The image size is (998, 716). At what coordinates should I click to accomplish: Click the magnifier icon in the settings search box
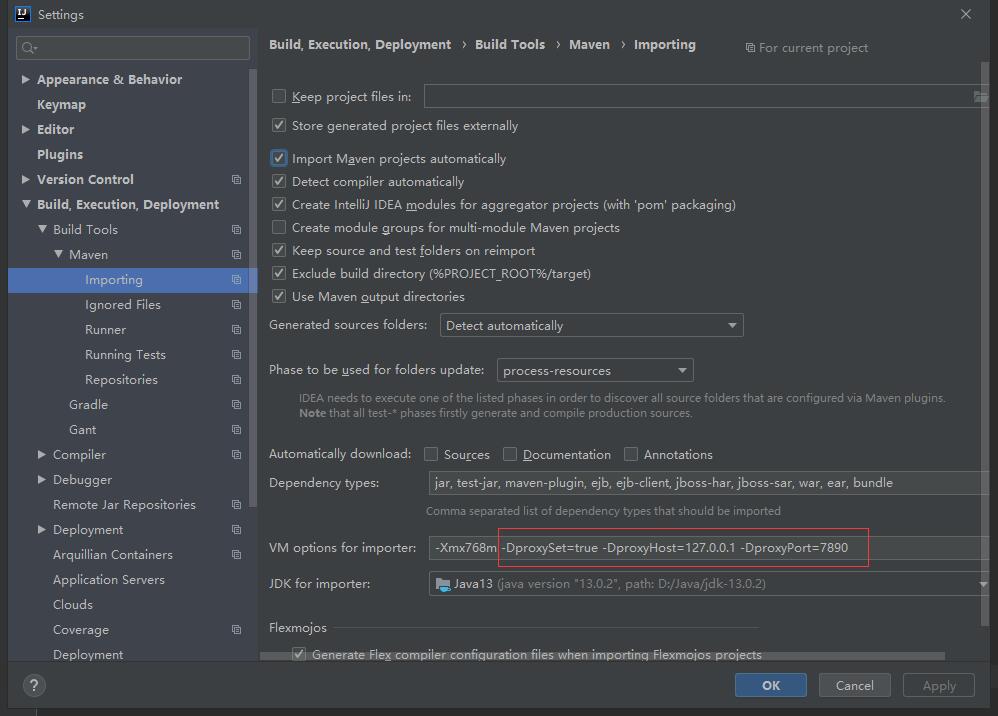29,48
